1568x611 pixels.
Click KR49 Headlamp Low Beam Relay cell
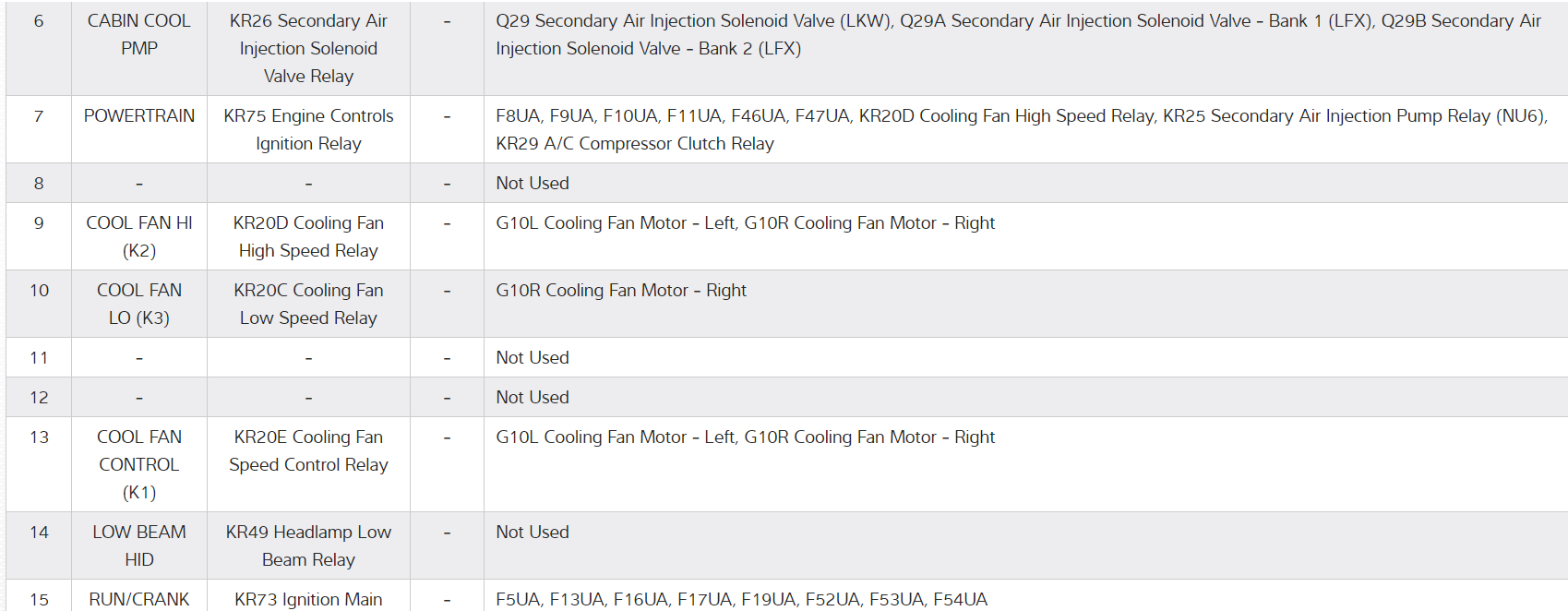click(x=308, y=545)
